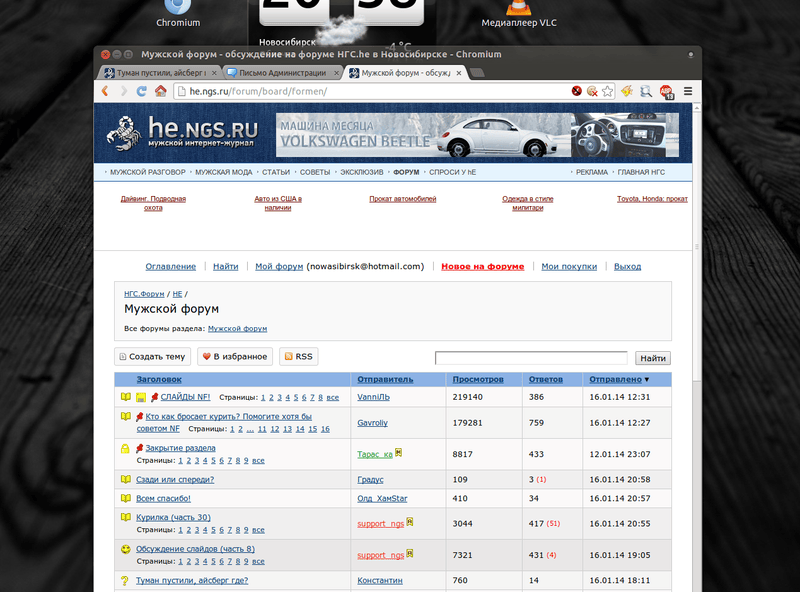The width and height of the screenshot is (800, 592).
Task: Open user profile Олд_ХамStar
Action: click(x=382, y=498)
